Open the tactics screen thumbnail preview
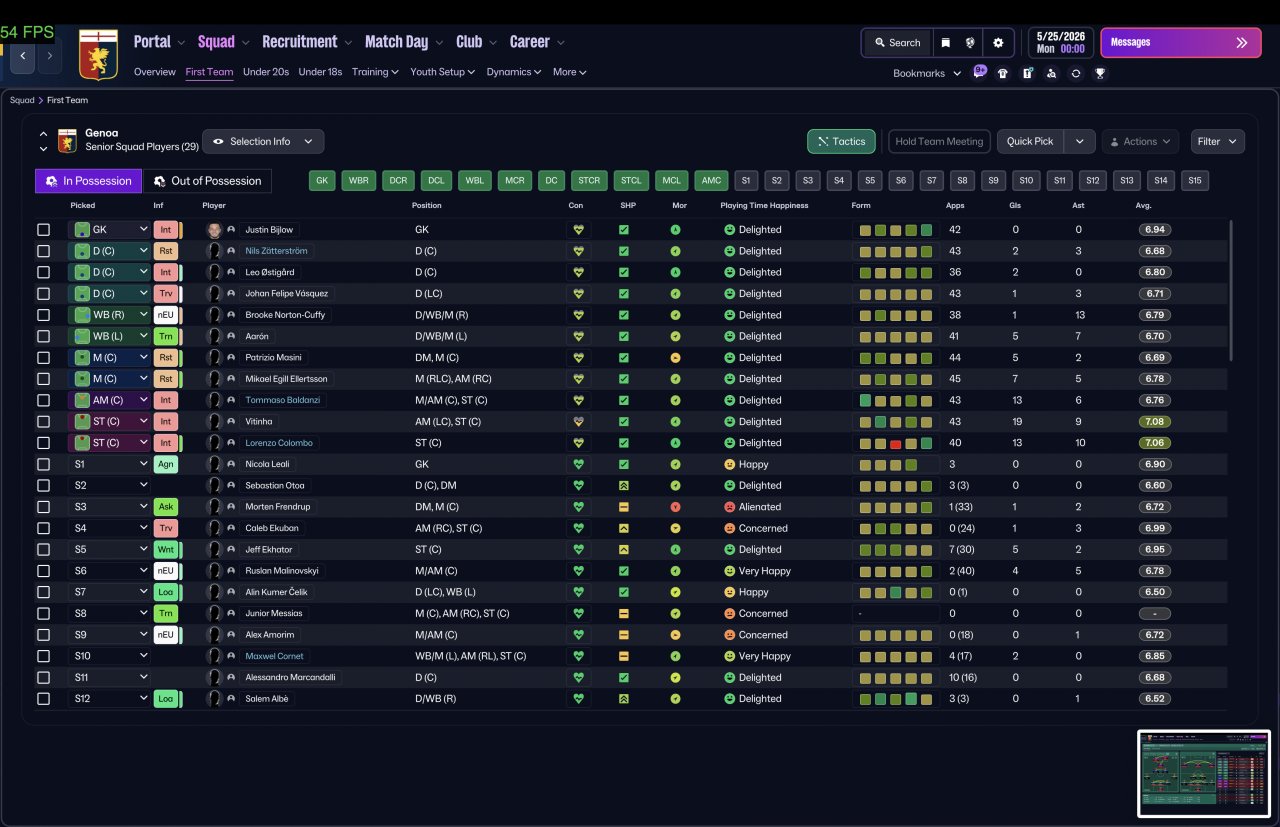 coord(1204,773)
